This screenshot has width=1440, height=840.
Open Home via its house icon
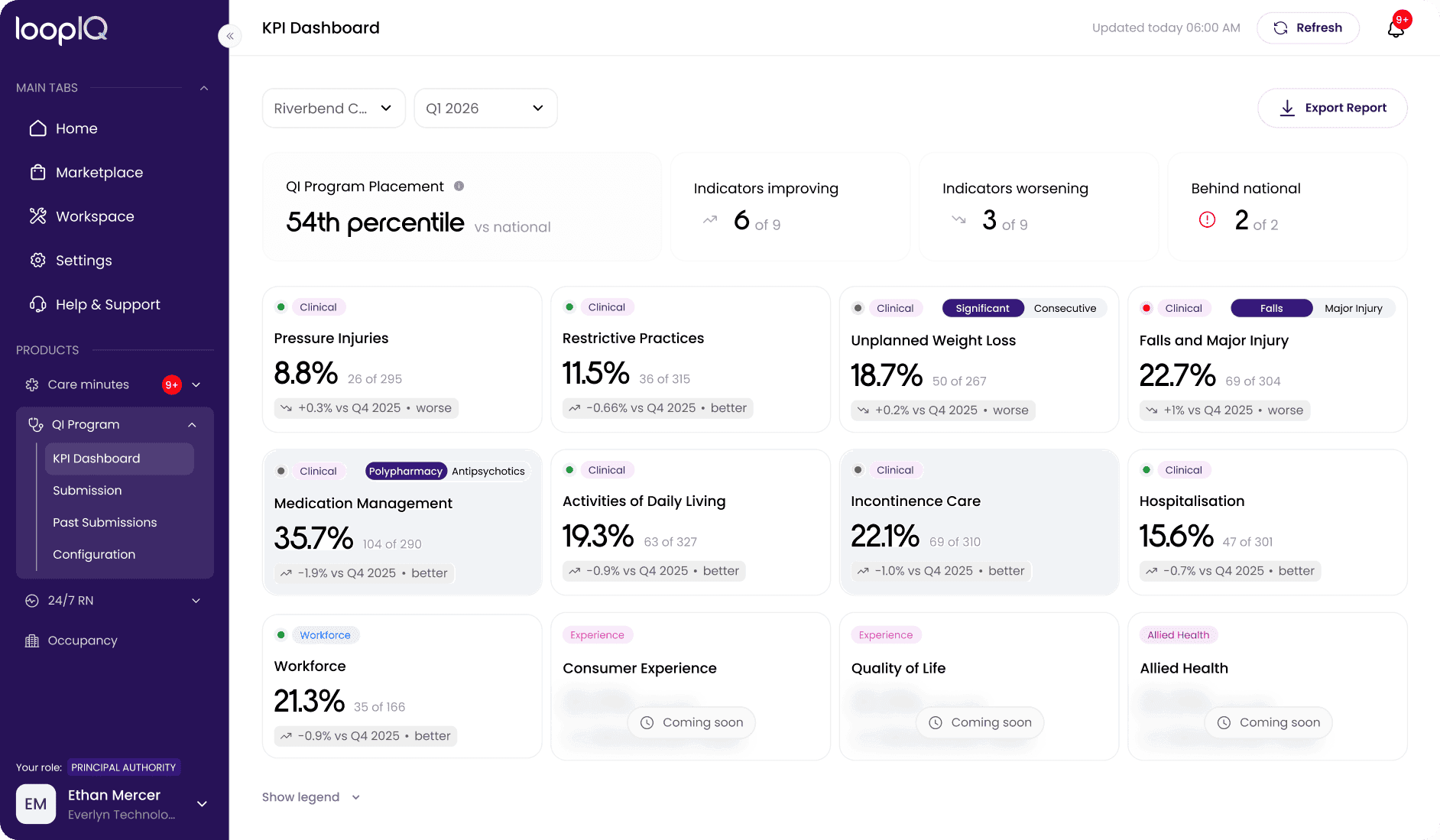(x=38, y=128)
